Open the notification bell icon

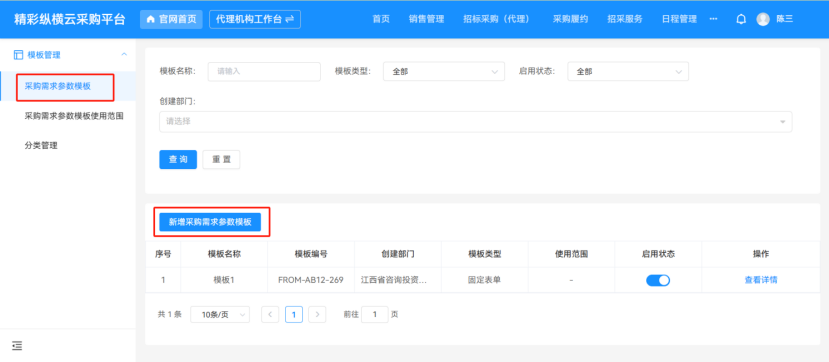[x=741, y=19]
